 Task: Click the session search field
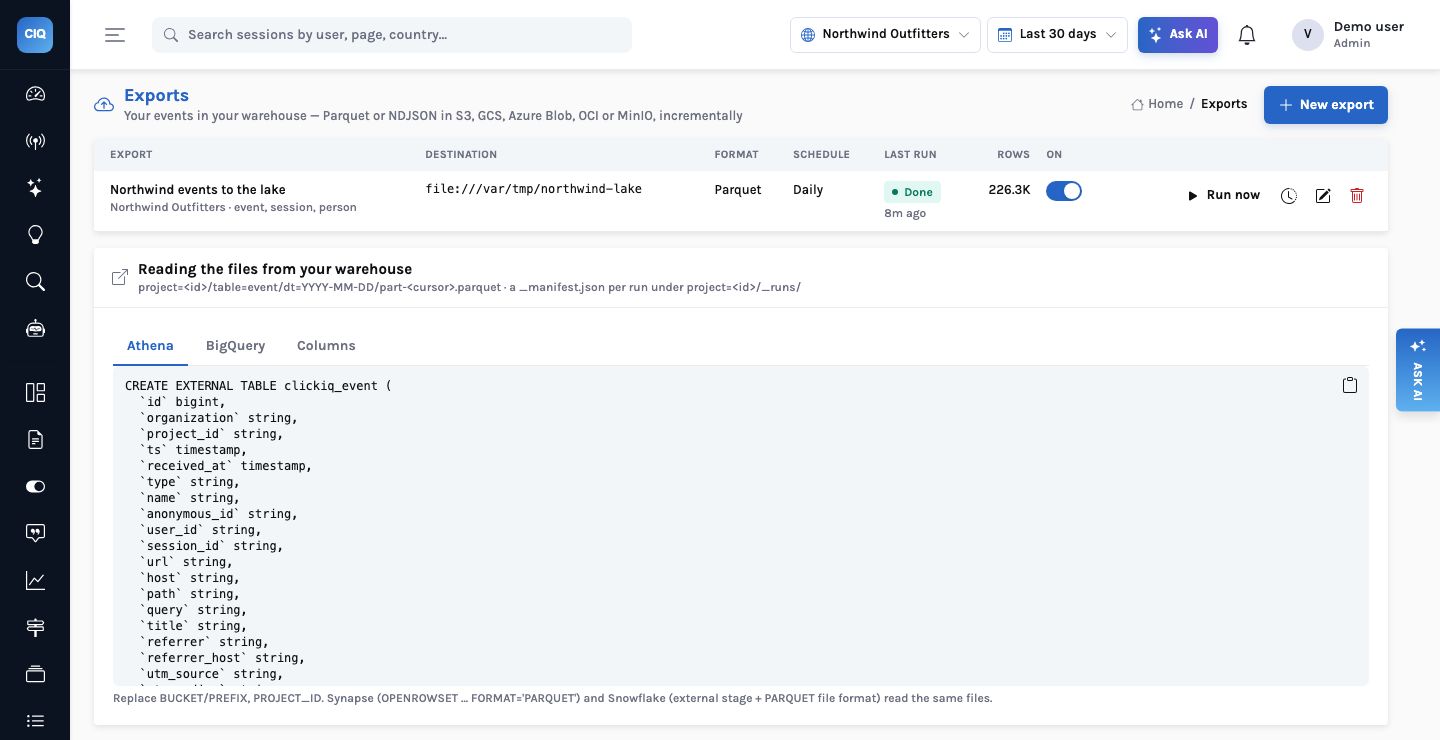pos(392,35)
